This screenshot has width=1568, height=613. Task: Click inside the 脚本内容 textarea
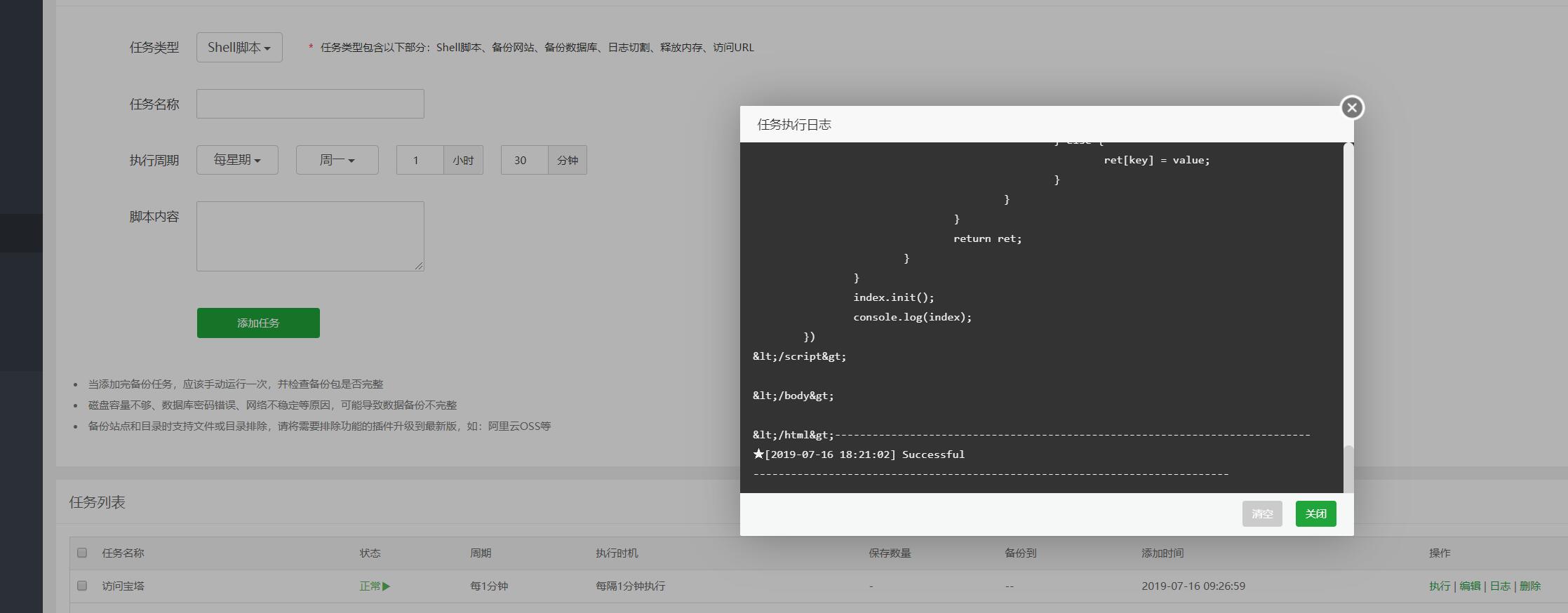pos(310,236)
